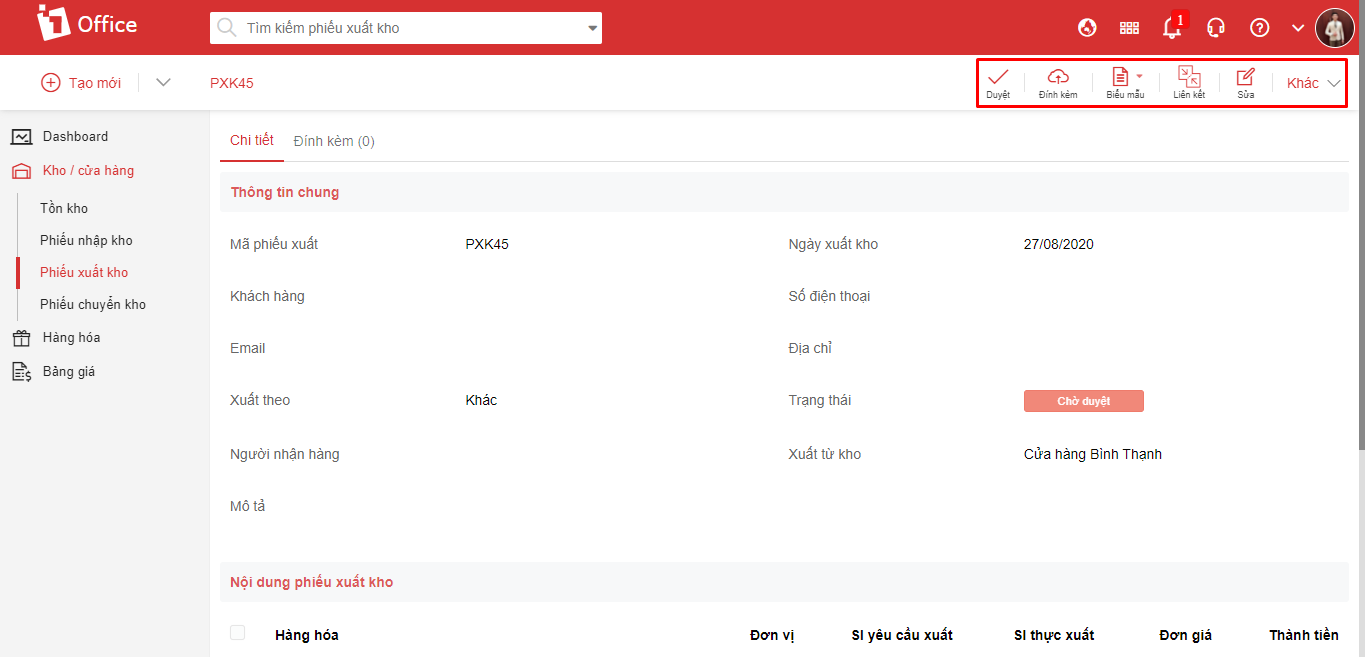Click the Duyệt approve checkmark icon

998,78
